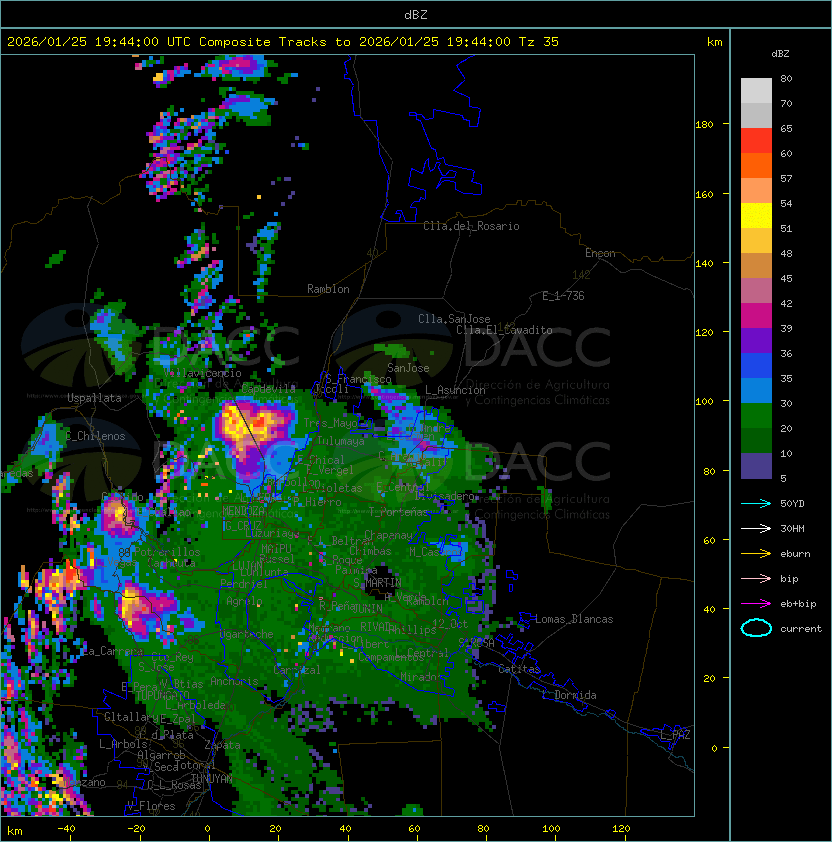
Task: Click the pink bip arrow in legend
Action: coord(756,578)
